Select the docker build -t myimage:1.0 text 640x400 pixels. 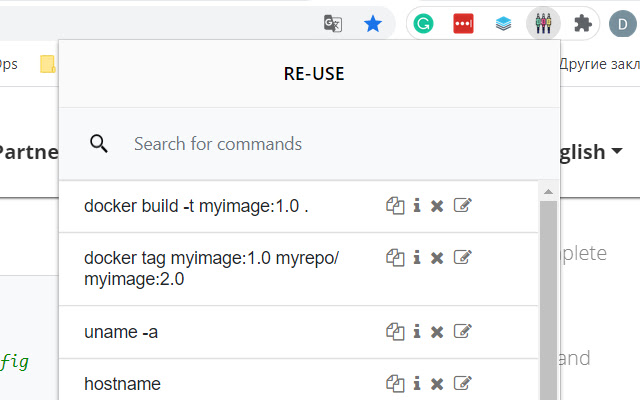(x=196, y=206)
